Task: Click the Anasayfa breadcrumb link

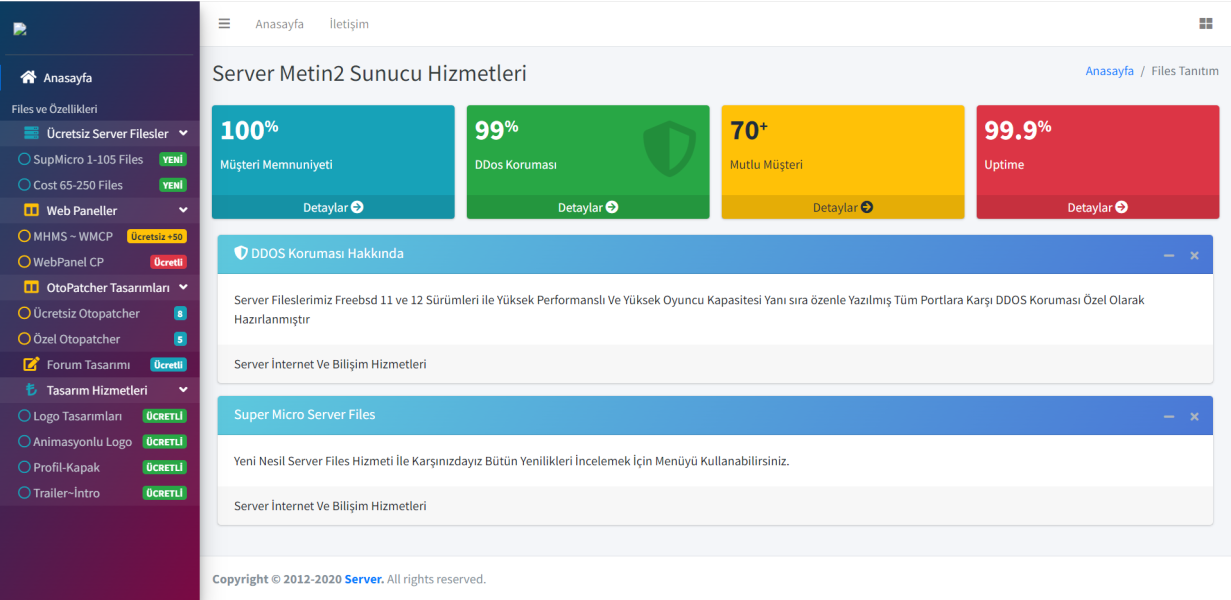Action: click(x=1109, y=71)
